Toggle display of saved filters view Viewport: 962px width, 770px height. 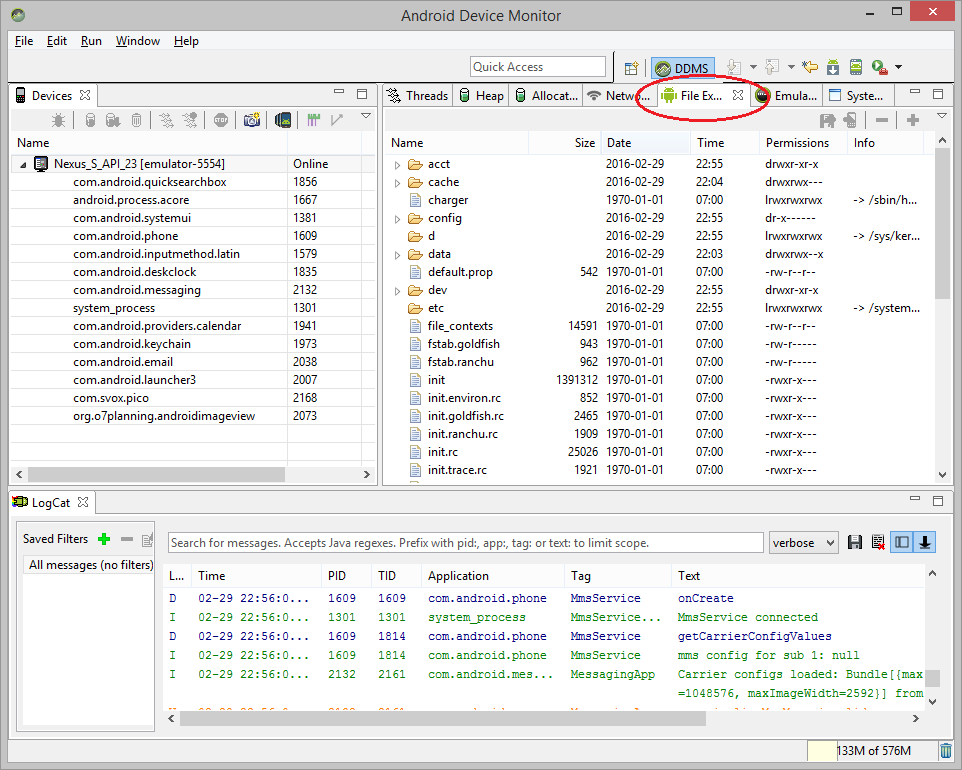point(901,542)
